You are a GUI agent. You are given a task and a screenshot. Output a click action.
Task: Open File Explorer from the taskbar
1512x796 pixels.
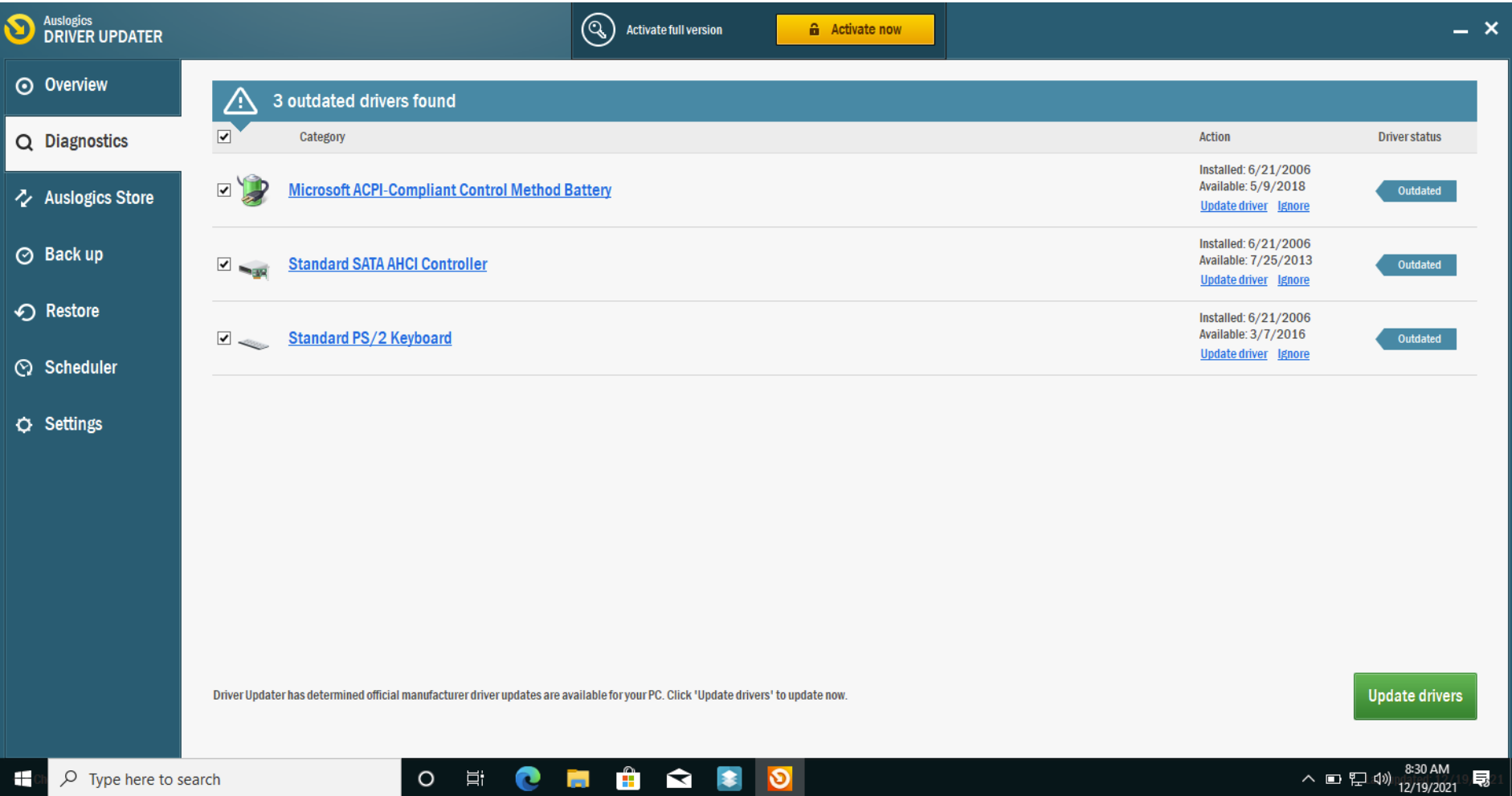click(x=578, y=778)
